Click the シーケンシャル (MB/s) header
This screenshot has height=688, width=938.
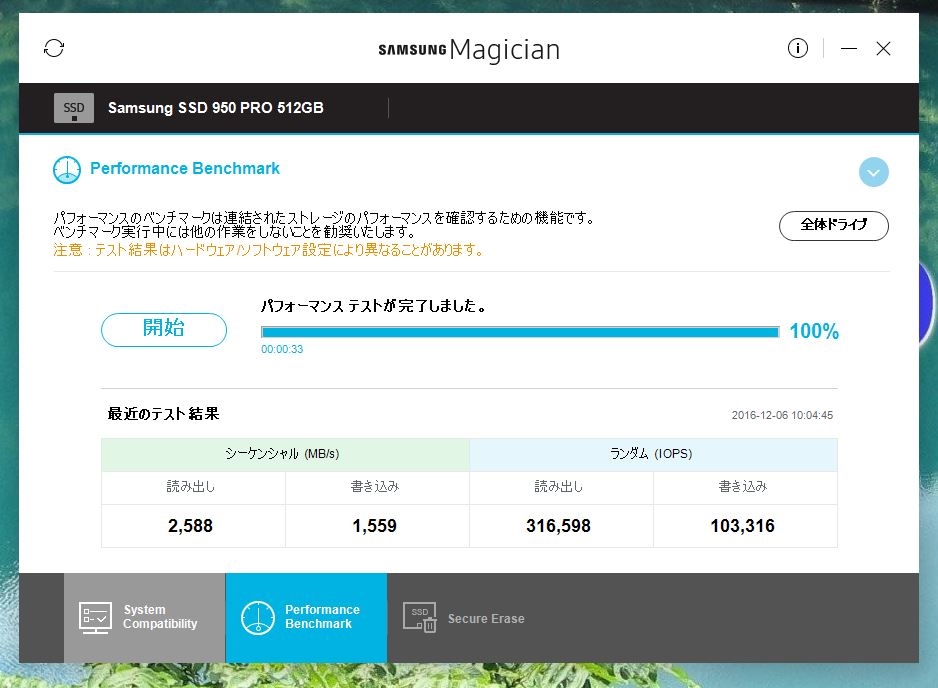[x=285, y=454]
